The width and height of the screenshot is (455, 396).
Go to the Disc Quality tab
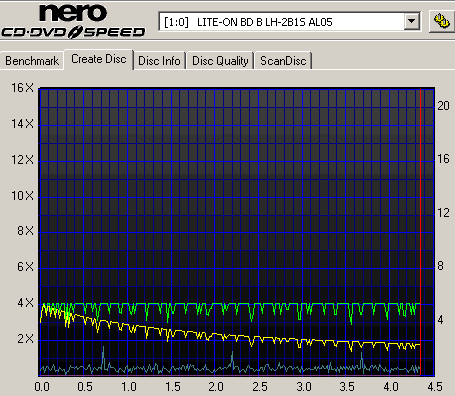tap(220, 61)
